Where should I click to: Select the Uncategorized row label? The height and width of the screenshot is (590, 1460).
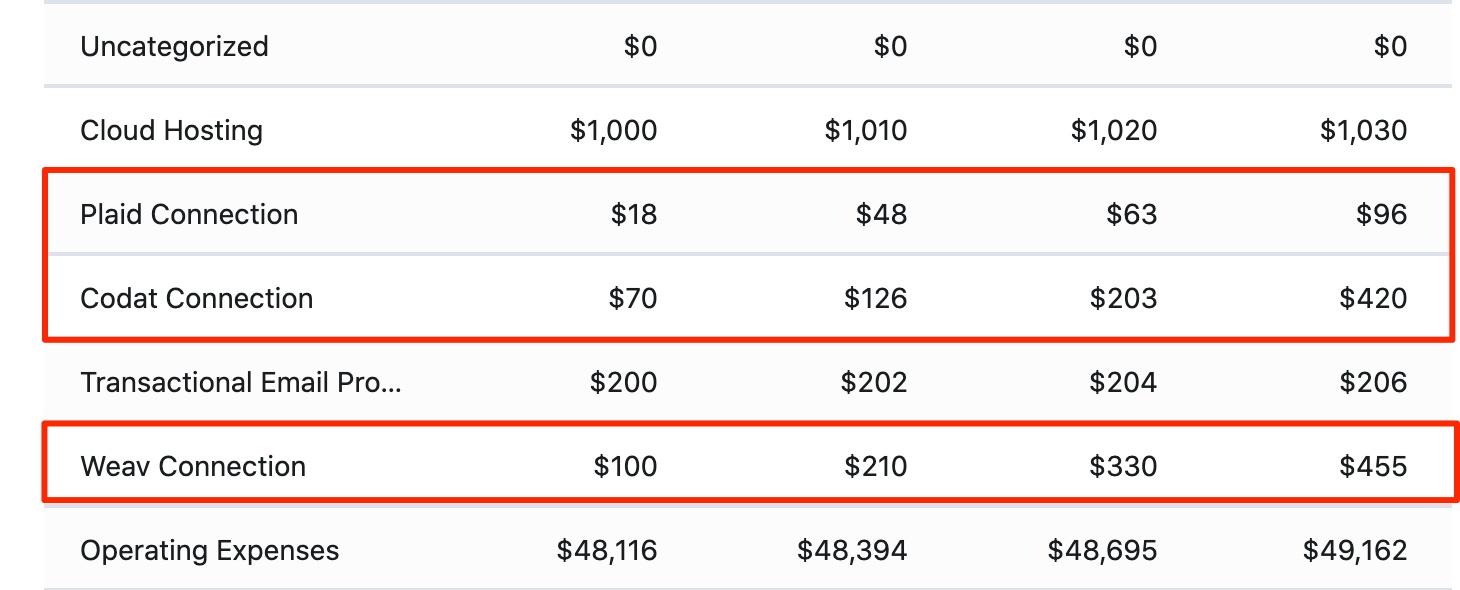174,47
